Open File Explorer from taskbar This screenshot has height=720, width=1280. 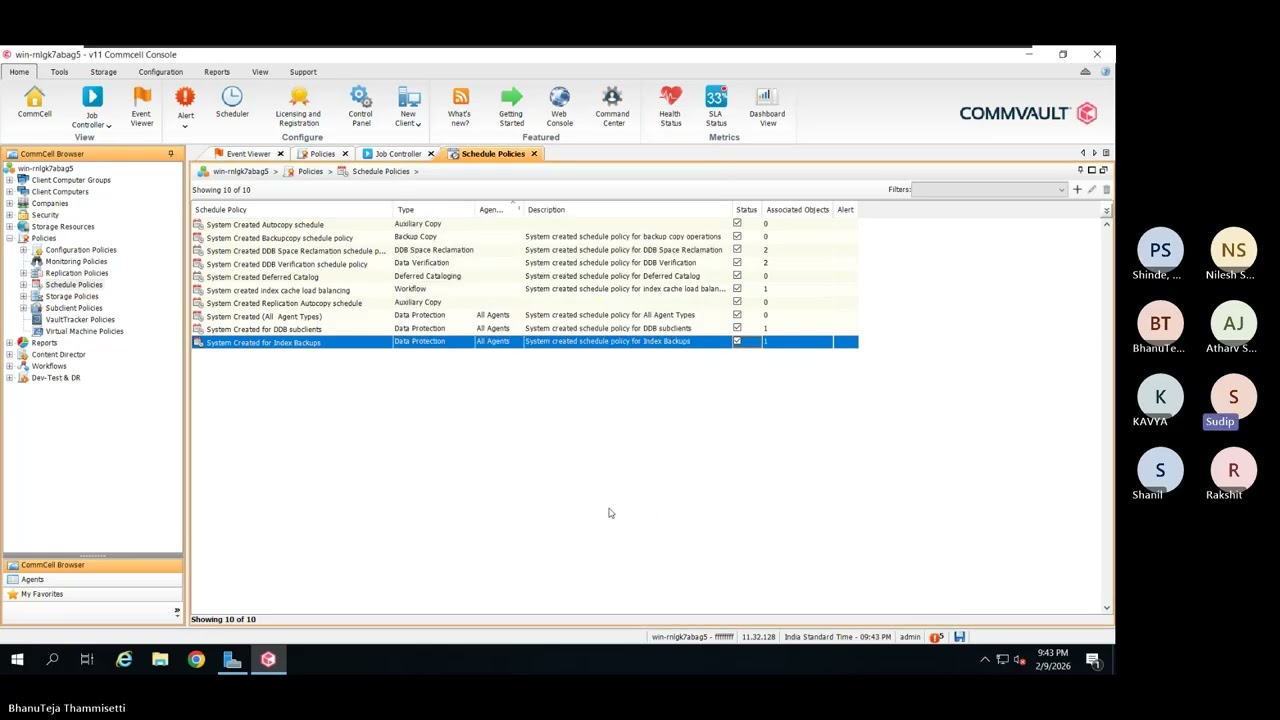click(160, 659)
